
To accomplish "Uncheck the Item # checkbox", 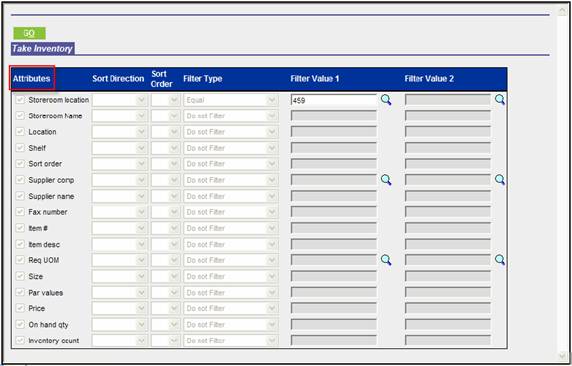I will (x=20, y=228).
